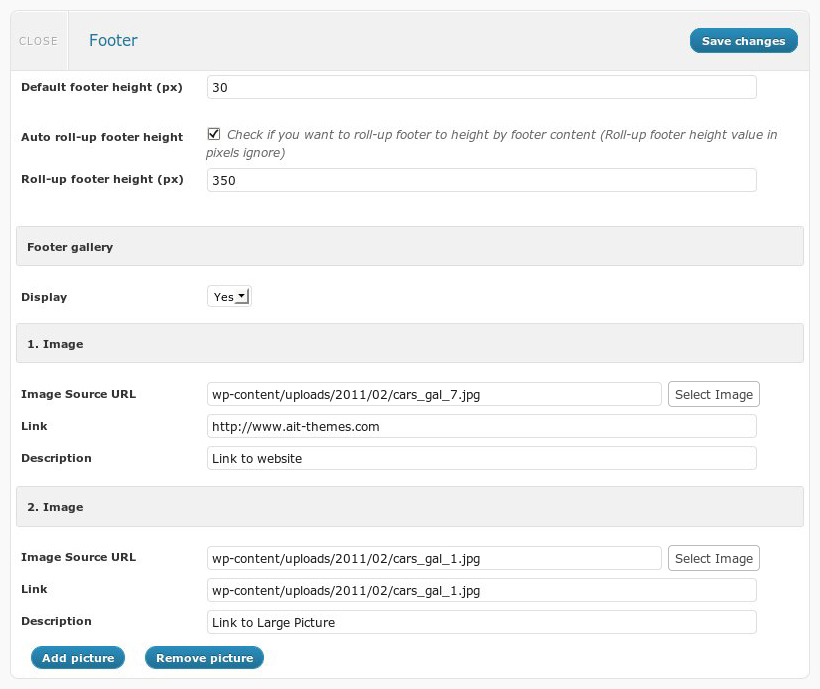
Task: Click Roll-up footer height input field
Action: 481,181
